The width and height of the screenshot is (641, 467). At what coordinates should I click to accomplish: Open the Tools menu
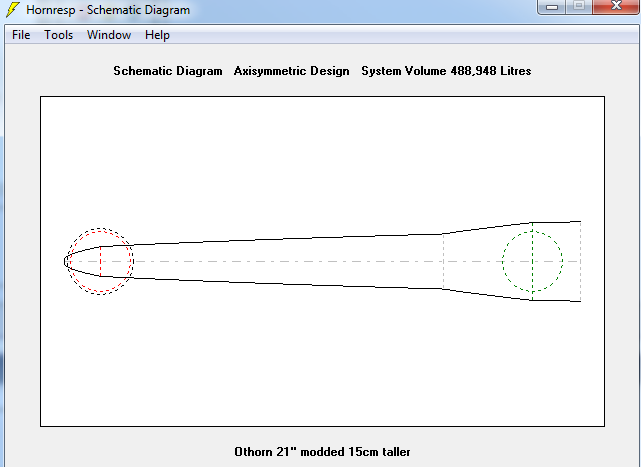(x=58, y=35)
